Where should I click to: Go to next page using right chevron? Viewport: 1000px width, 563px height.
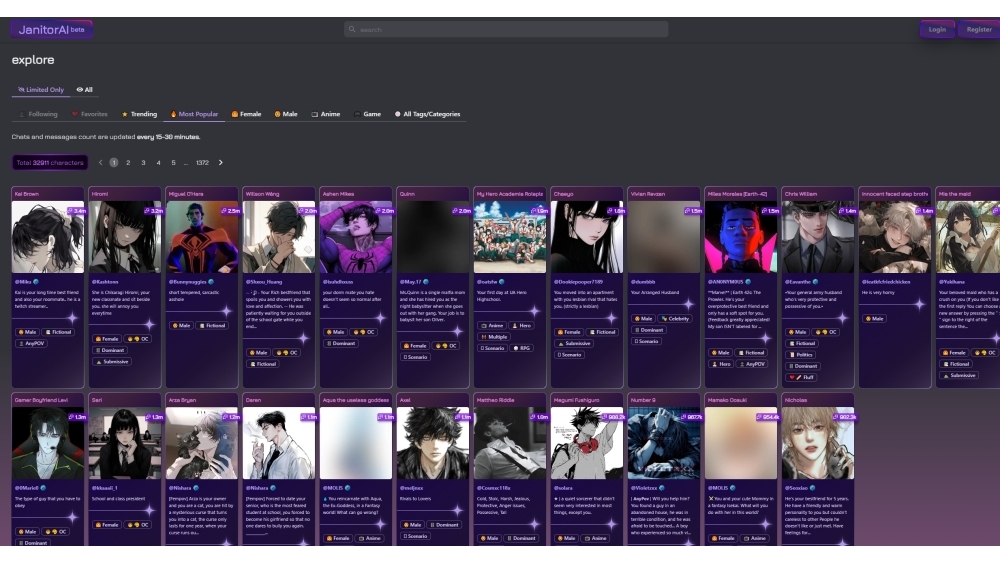coord(221,162)
